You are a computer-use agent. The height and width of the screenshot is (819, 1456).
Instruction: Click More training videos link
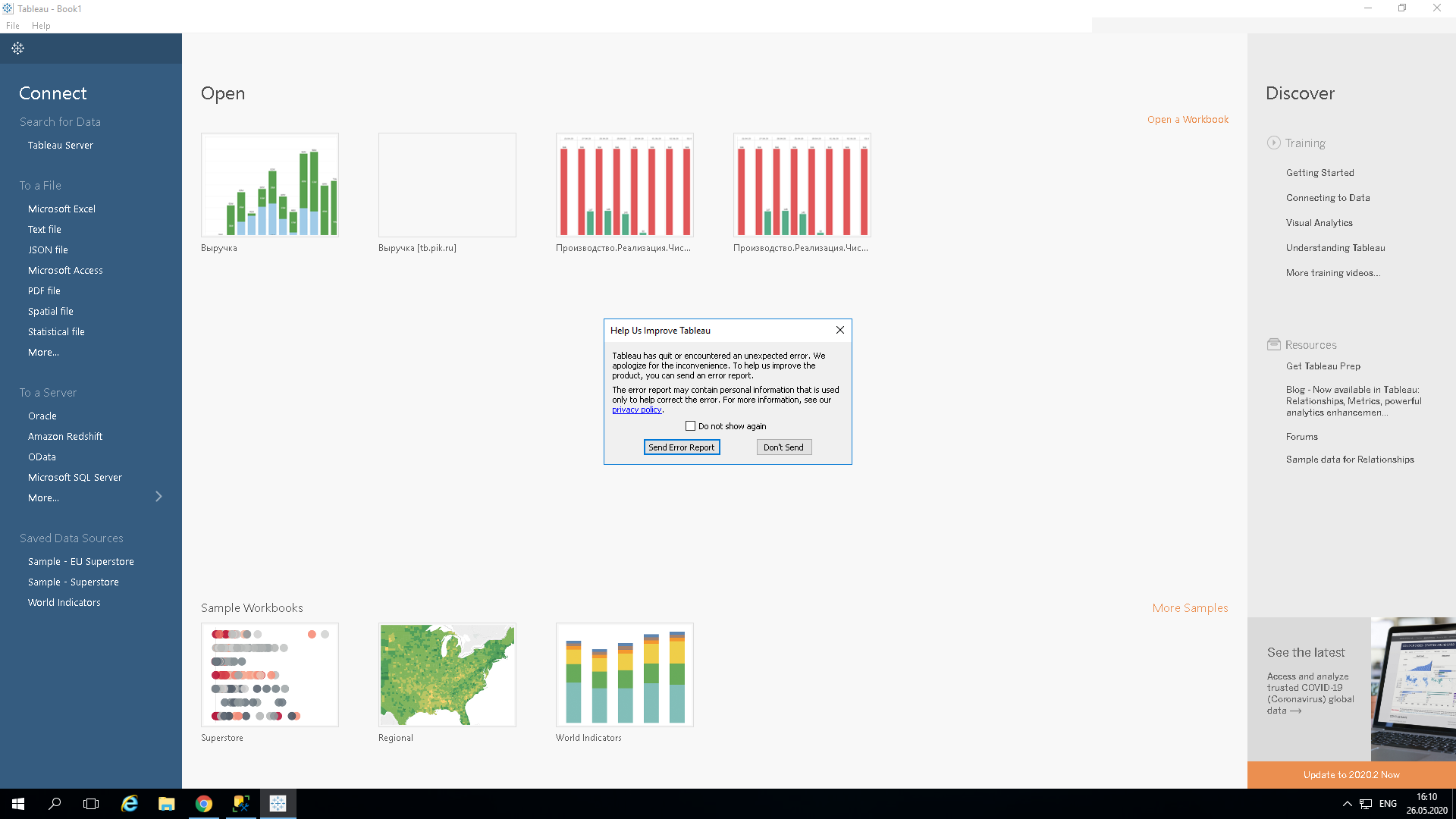point(1333,273)
